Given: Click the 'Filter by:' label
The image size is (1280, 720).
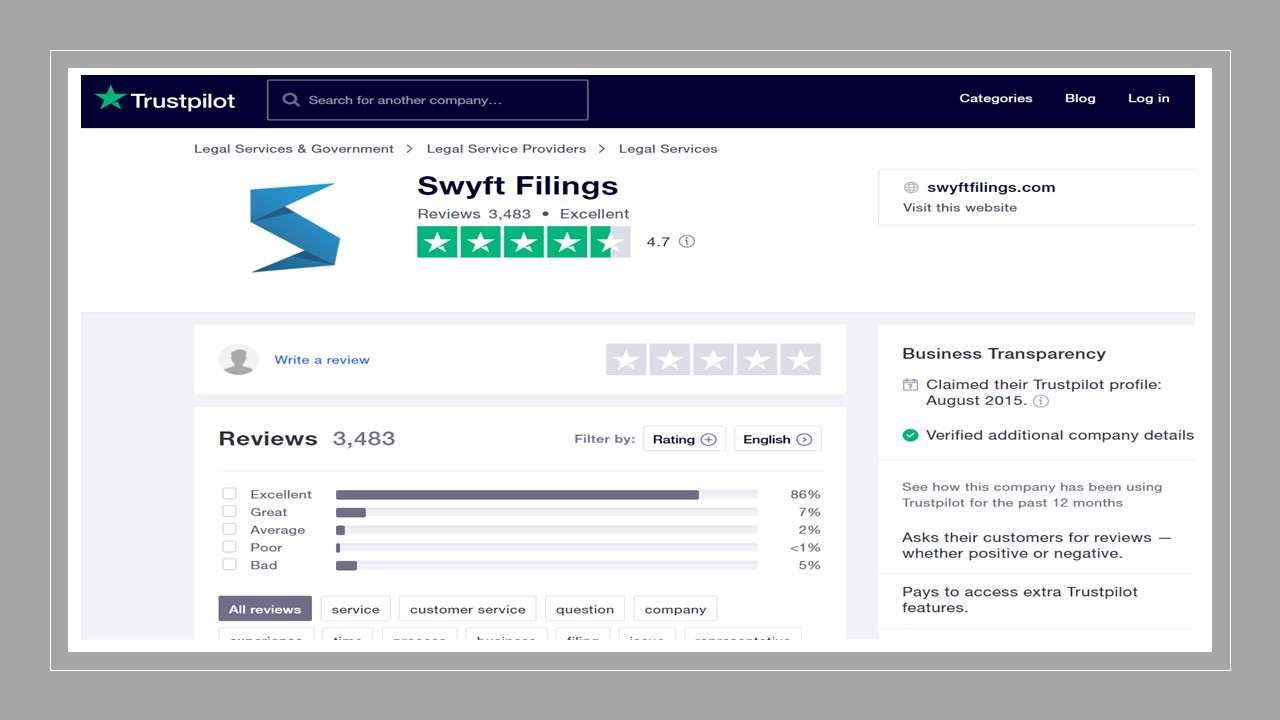Looking at the screenshot, I should click(x=604, y=439).
